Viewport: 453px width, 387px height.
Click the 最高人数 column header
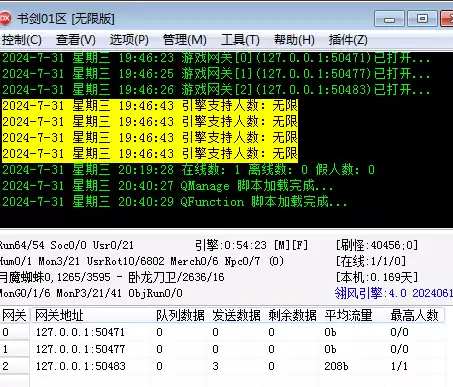click(x=414, y=315)
